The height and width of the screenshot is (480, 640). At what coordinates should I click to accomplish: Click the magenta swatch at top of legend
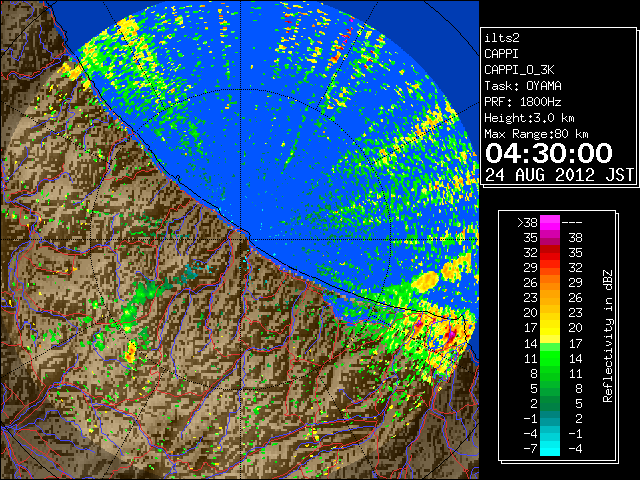pyautogui.click(x=550, y=223)
